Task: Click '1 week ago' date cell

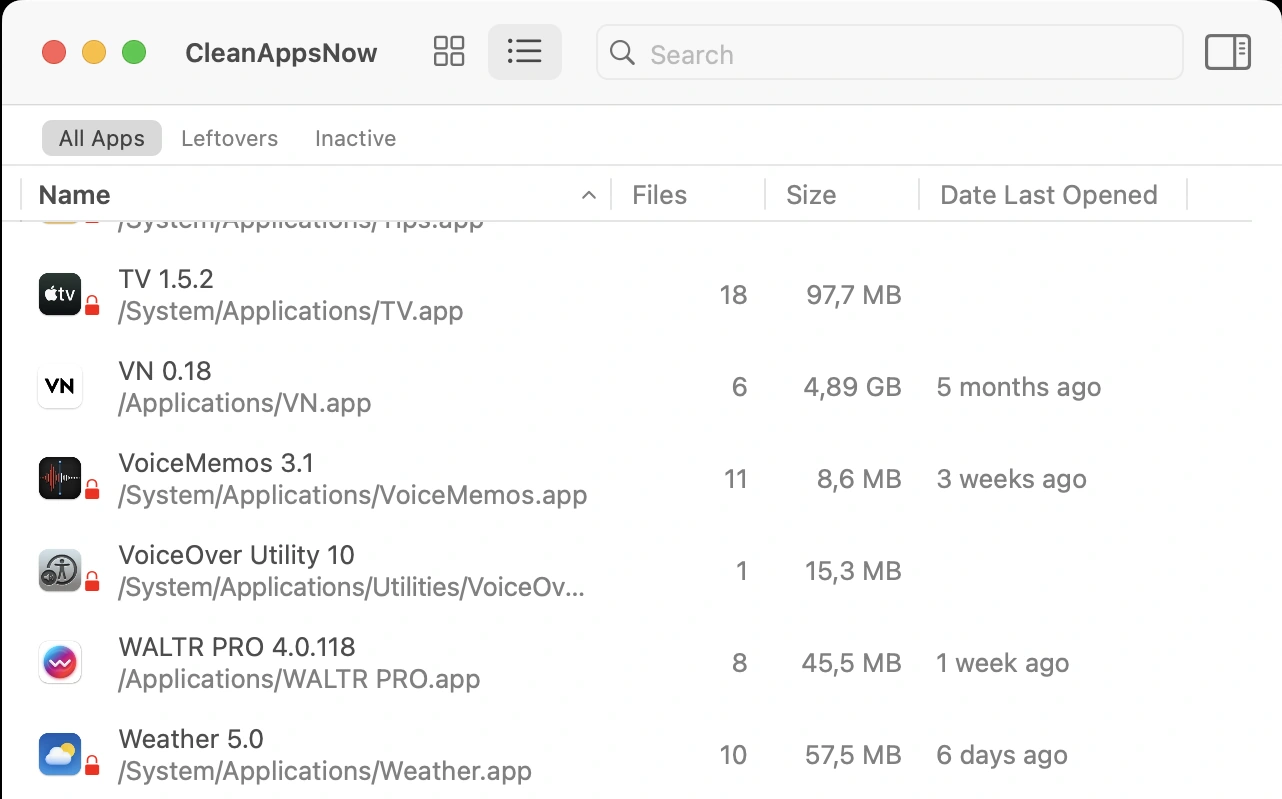Action: pos(1003,663)
